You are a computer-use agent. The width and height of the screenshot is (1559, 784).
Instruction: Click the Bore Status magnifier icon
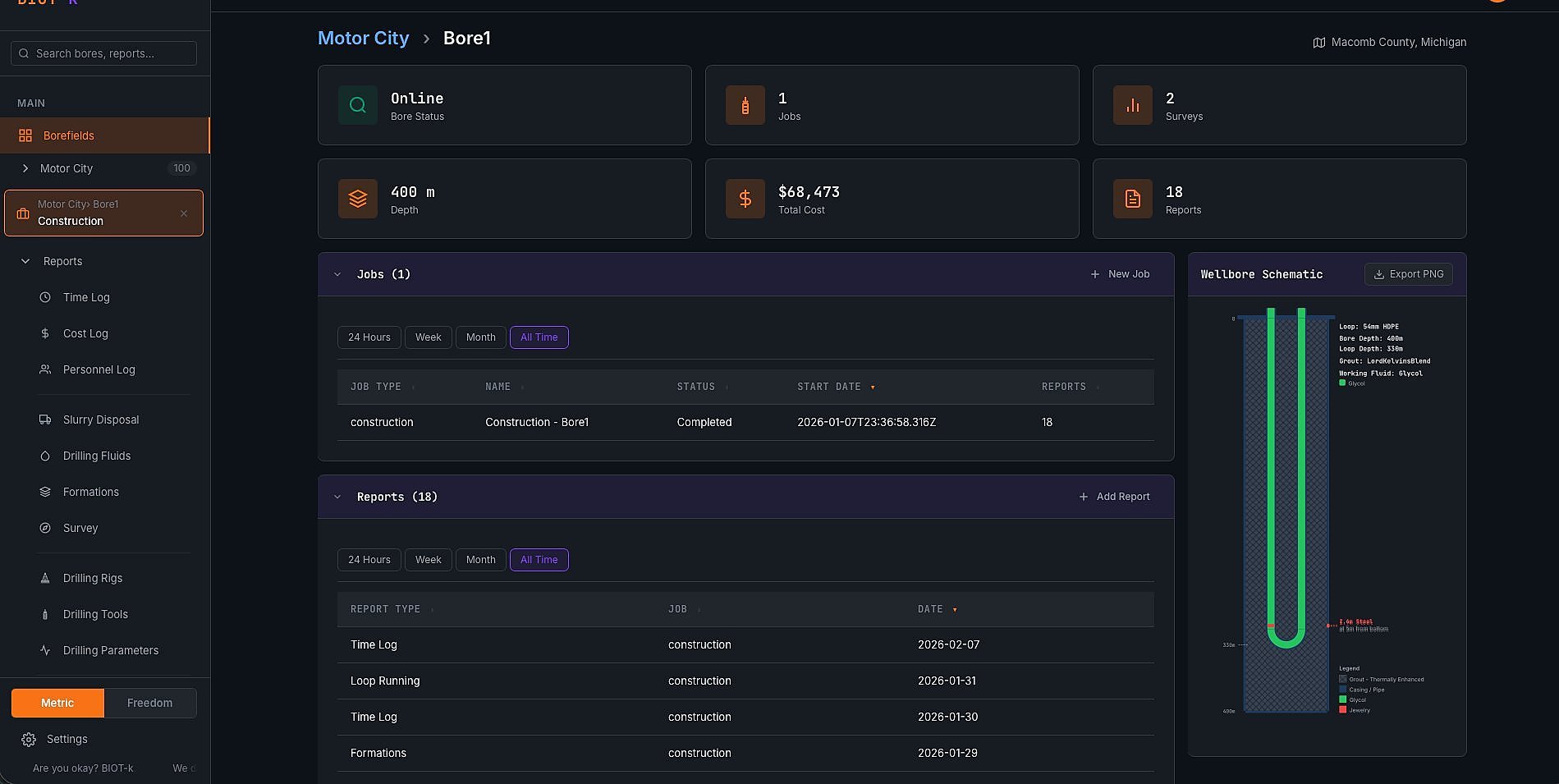[x=357, y=105]
